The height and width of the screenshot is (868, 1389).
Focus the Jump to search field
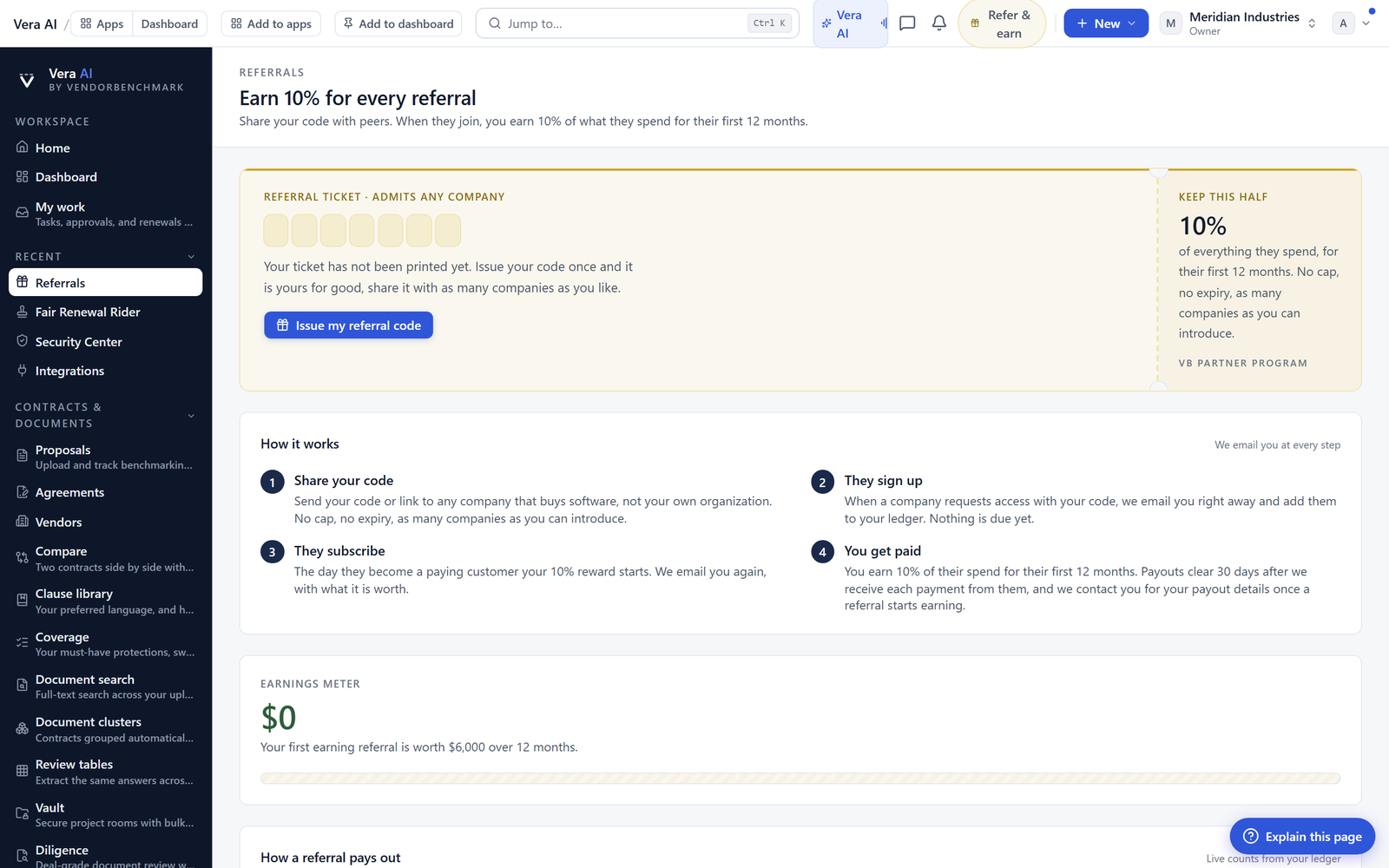[x=637, y=23]
